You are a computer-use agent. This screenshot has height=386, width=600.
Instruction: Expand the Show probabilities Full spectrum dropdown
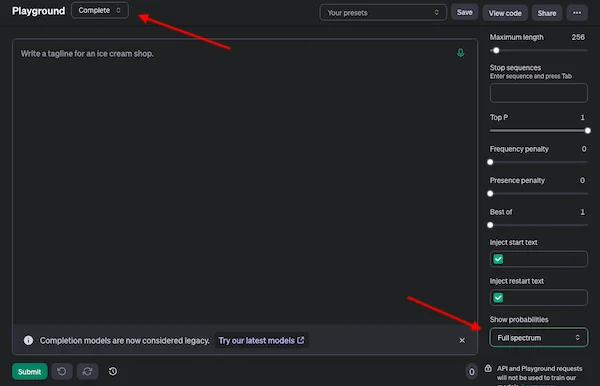538,337
